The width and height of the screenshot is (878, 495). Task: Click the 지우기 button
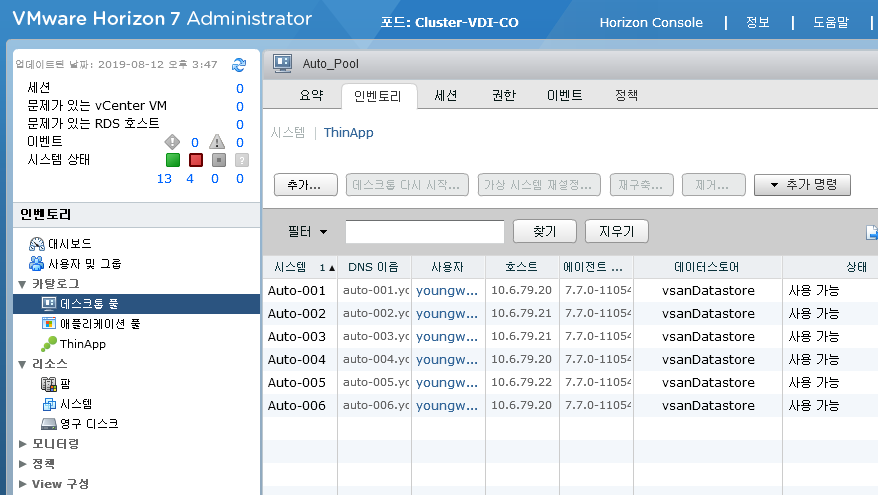[617, 231]
